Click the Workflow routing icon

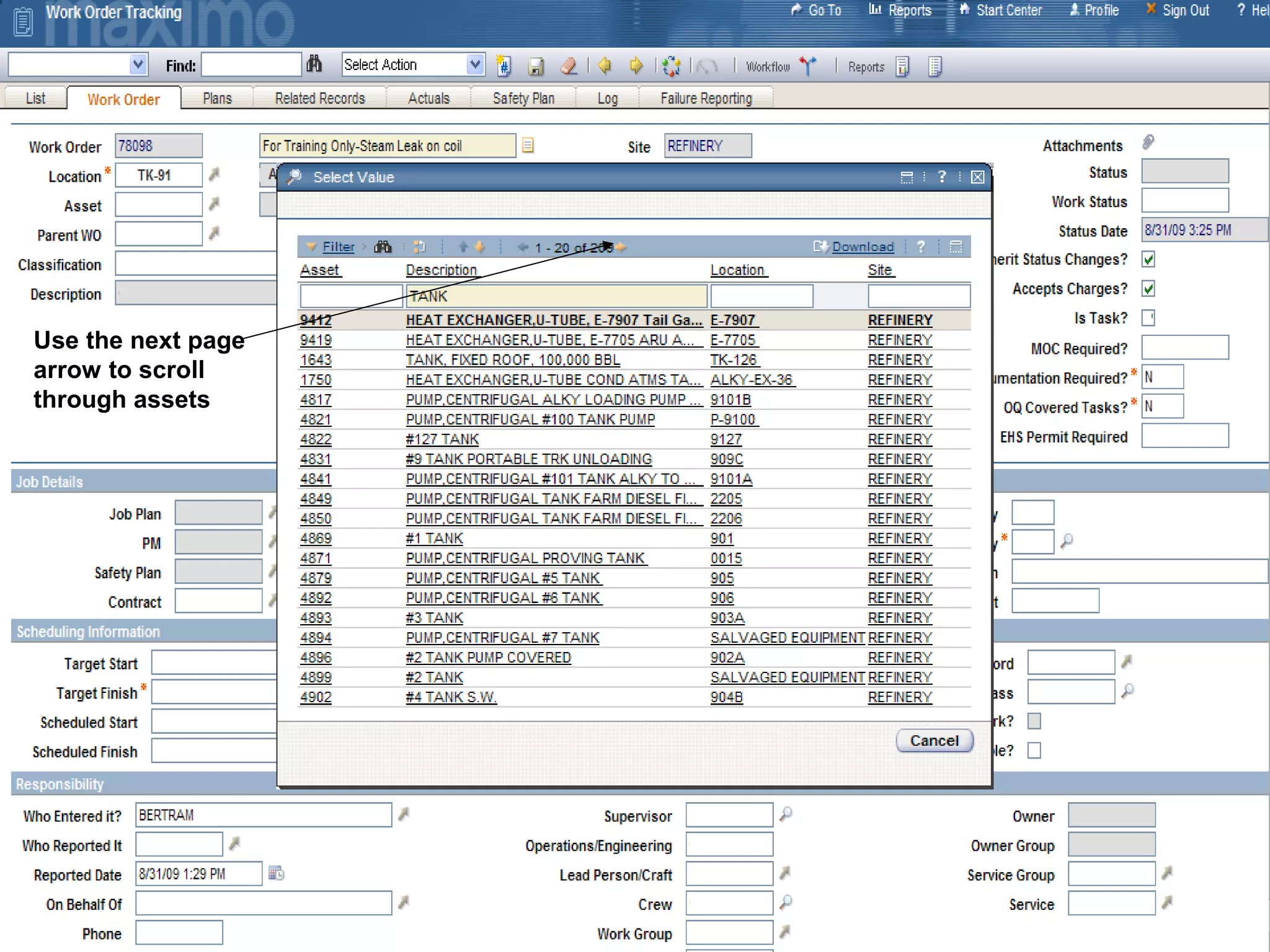click(808, 66)
